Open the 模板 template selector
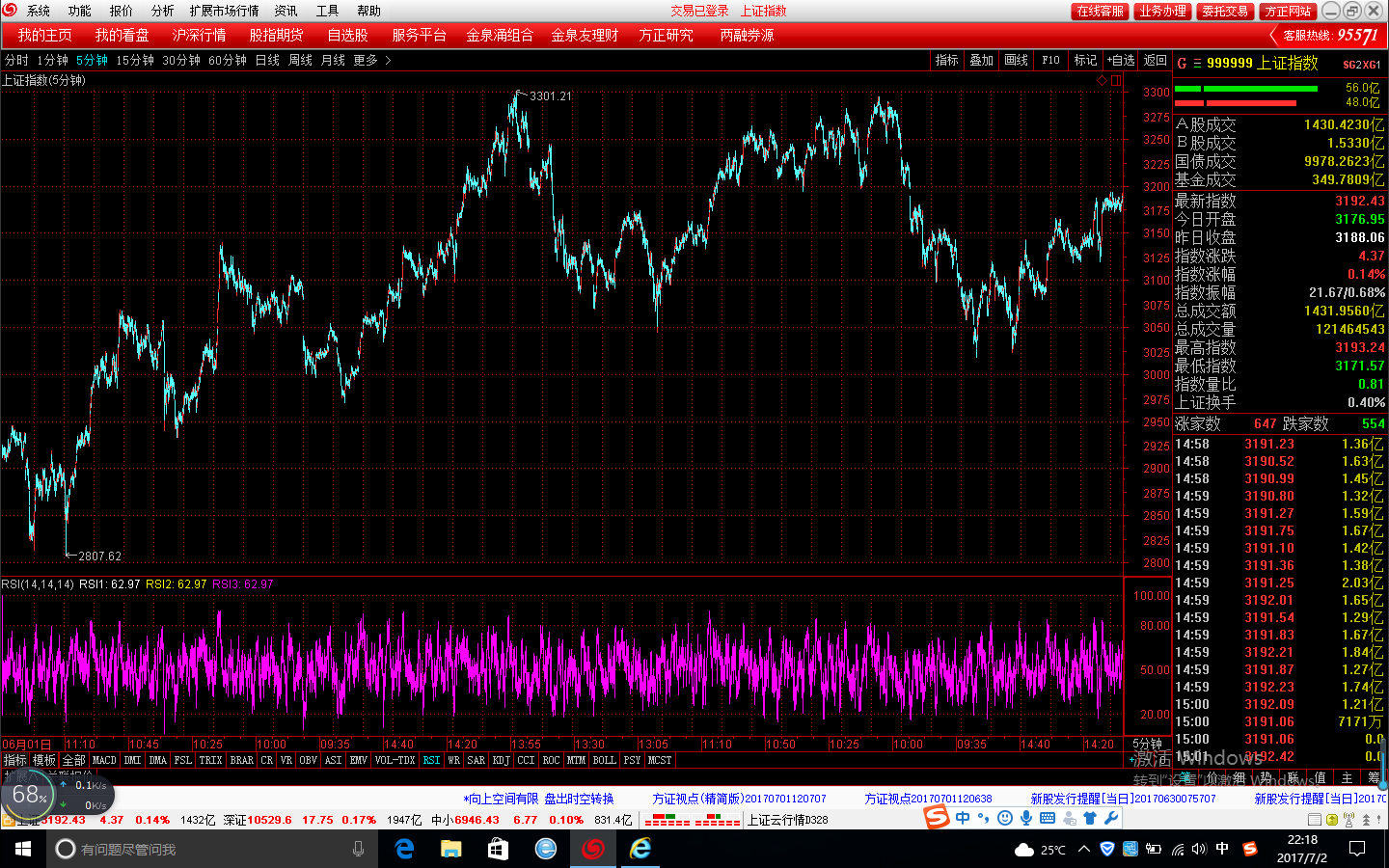 pyautogui.click(x=44, y=760)
